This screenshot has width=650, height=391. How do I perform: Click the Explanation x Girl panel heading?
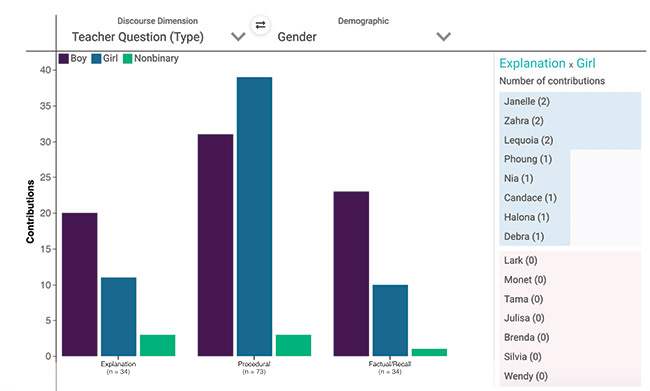coord(547,63)
